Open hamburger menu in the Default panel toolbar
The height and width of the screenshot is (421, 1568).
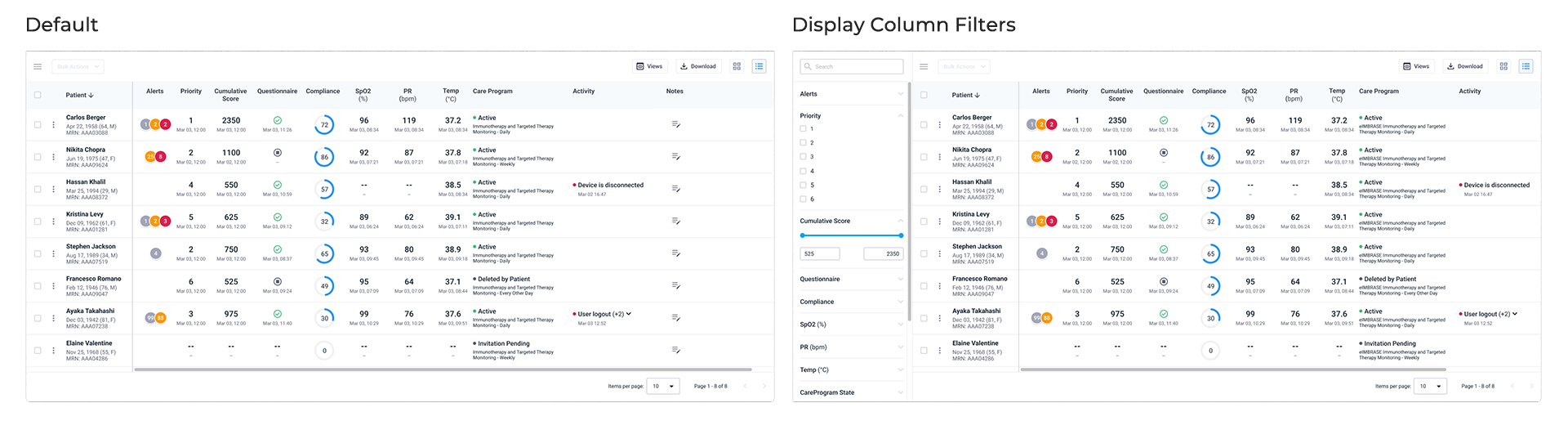click(x=38, y=66)
